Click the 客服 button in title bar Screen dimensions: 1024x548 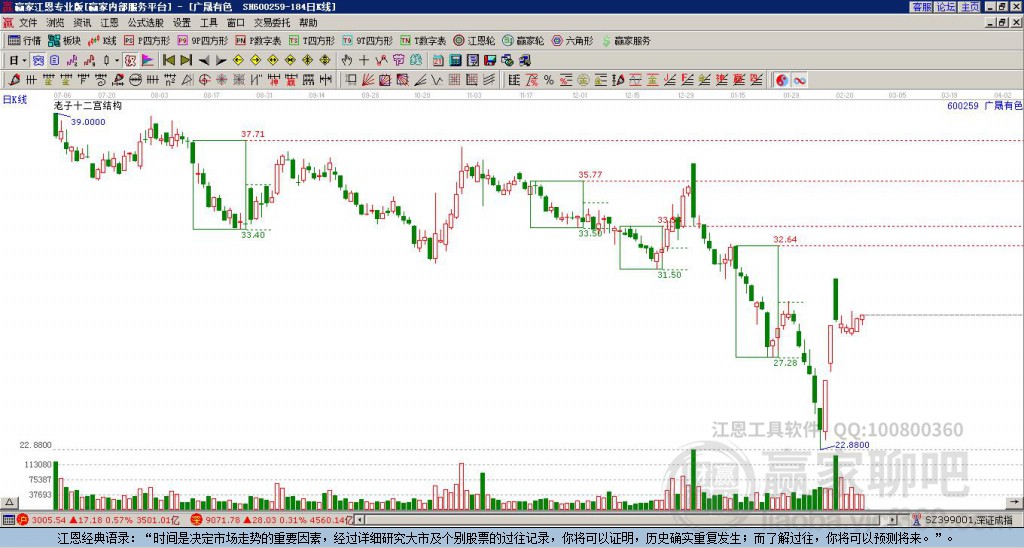point(922,7)
